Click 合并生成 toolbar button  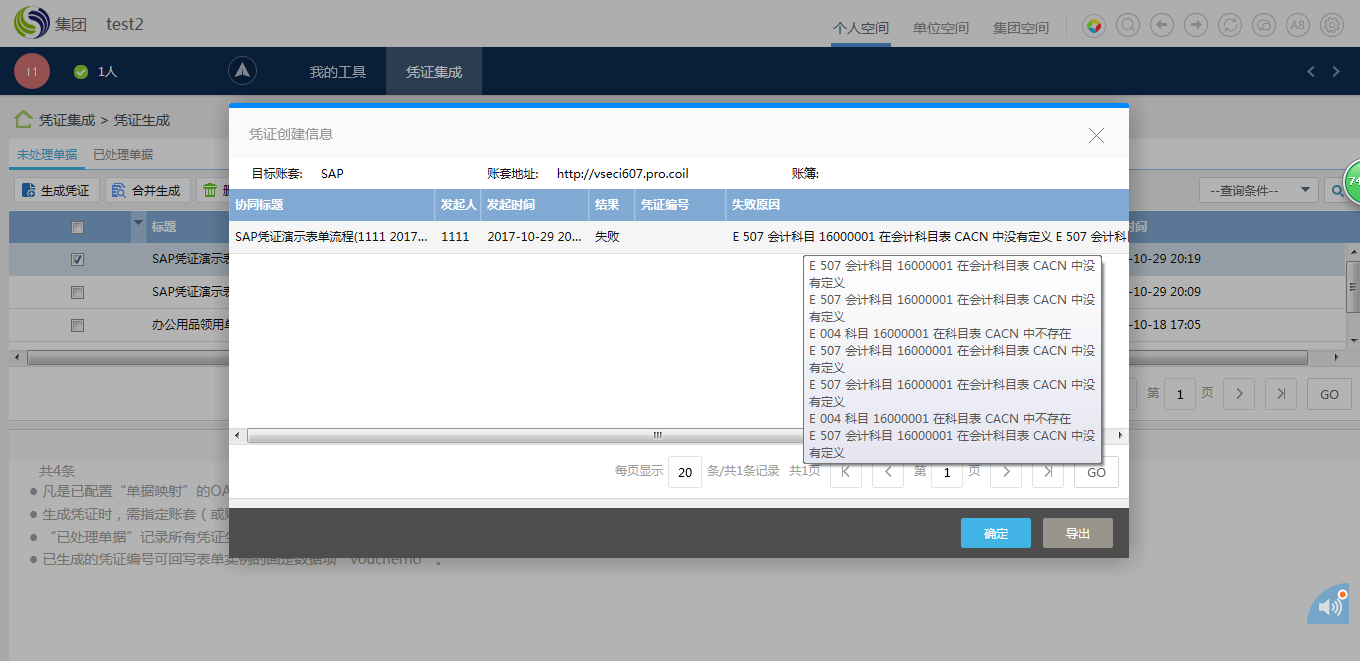click(x=147, y=190)
